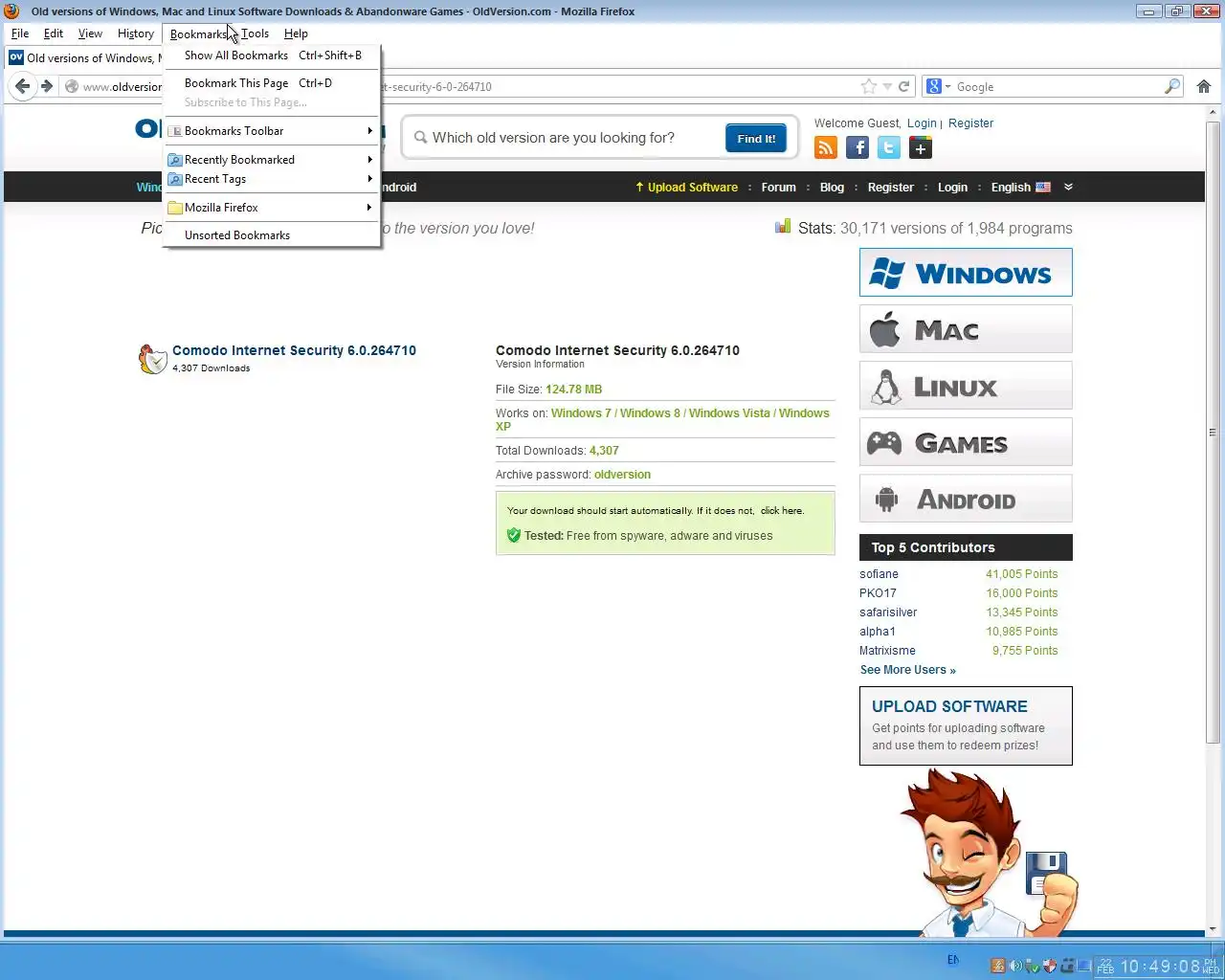
Task: Click the page vertical scrollbar thumb
Action: (x=1214, y=433)
